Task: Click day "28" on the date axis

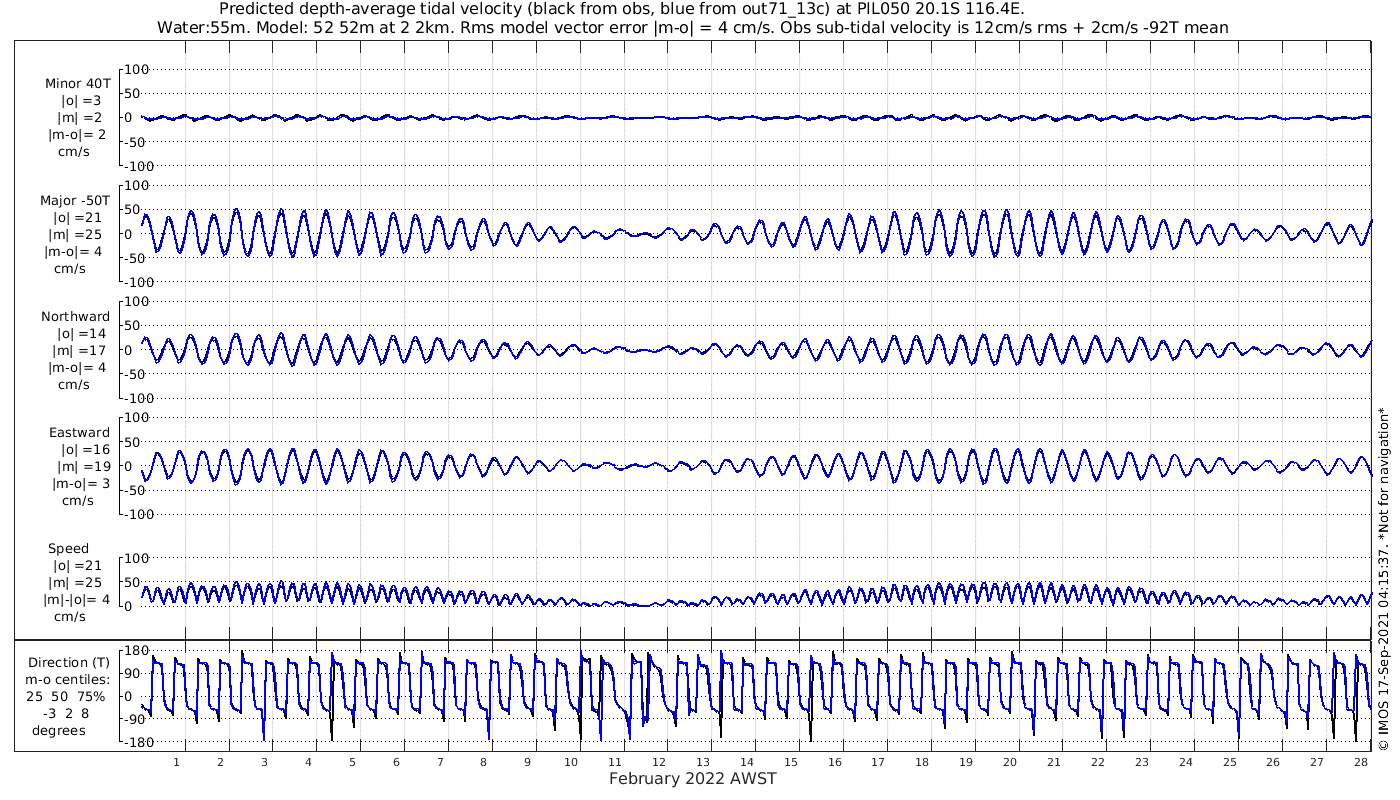Action: coord(1361,762)
